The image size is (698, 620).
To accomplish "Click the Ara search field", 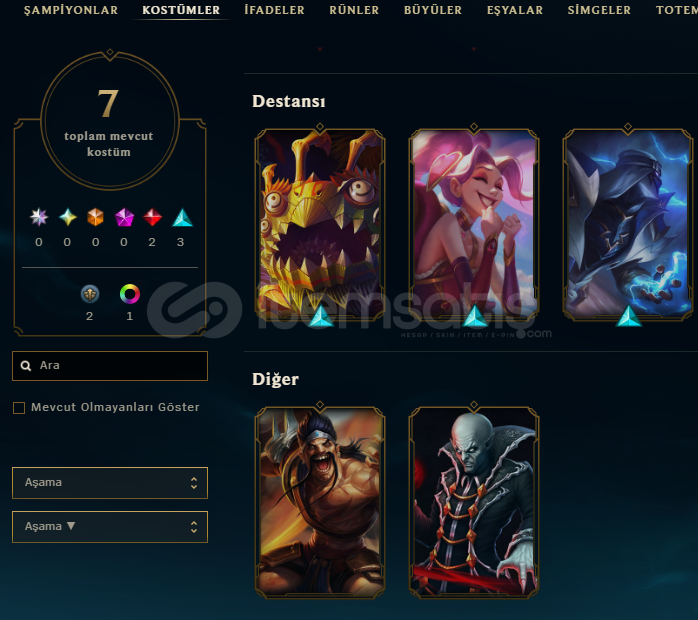I will 110,366.
